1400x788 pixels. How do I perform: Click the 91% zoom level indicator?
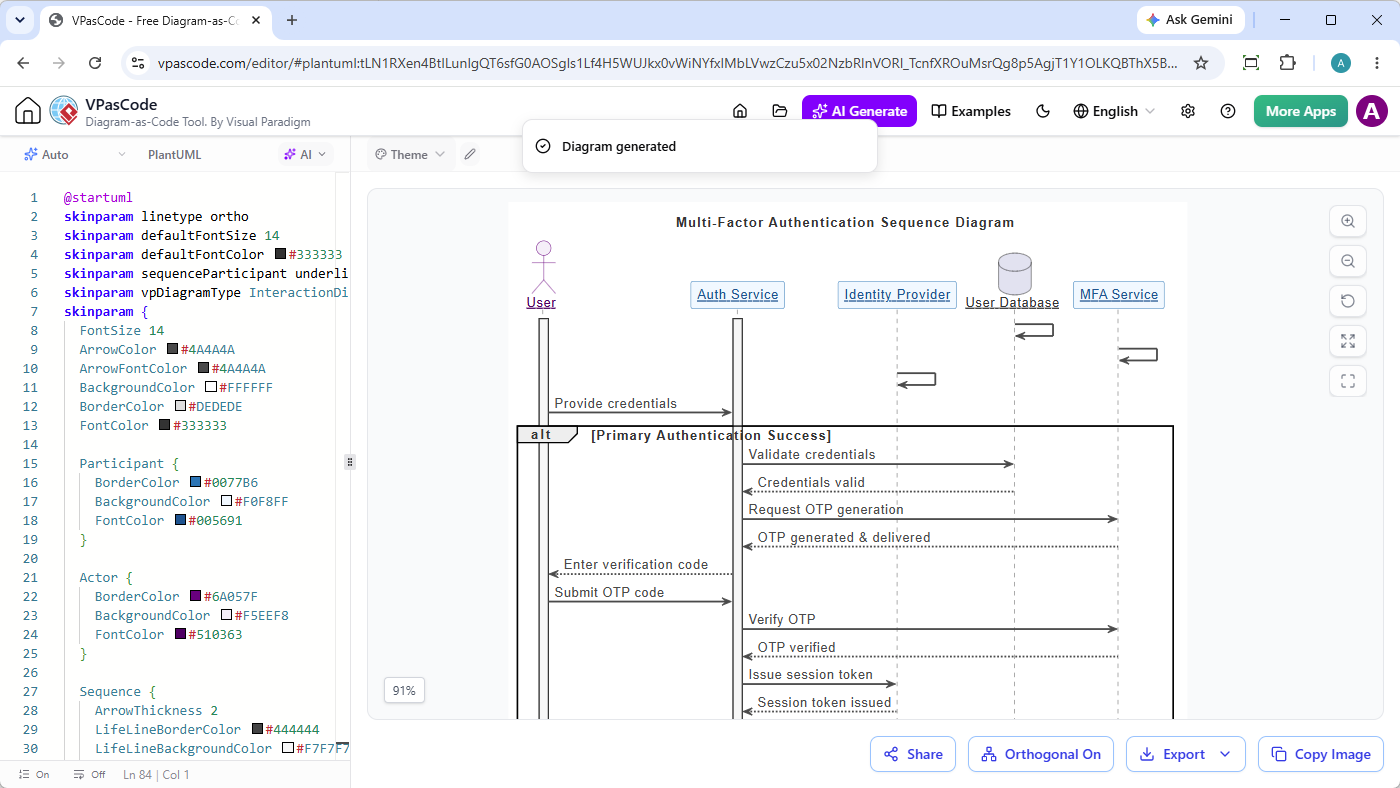[404, 690]
